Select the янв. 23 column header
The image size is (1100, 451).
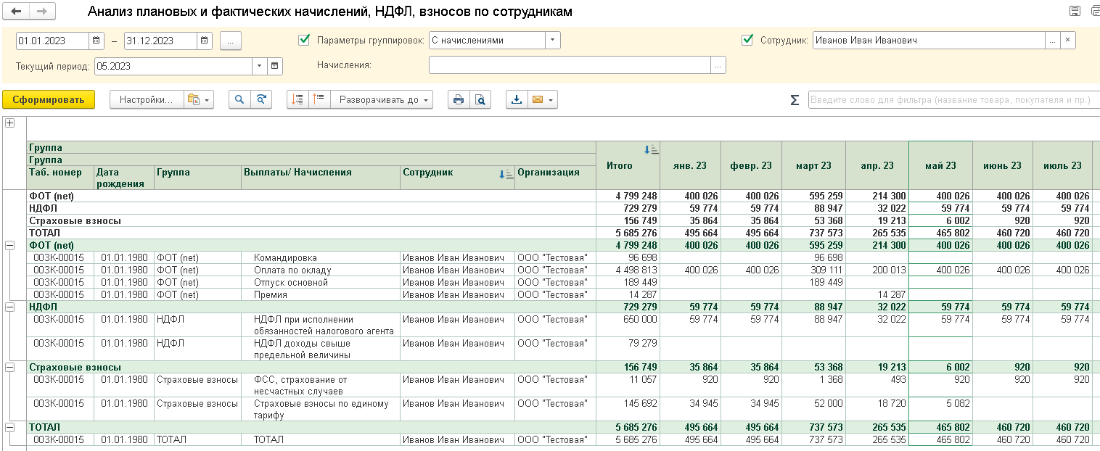690,166
